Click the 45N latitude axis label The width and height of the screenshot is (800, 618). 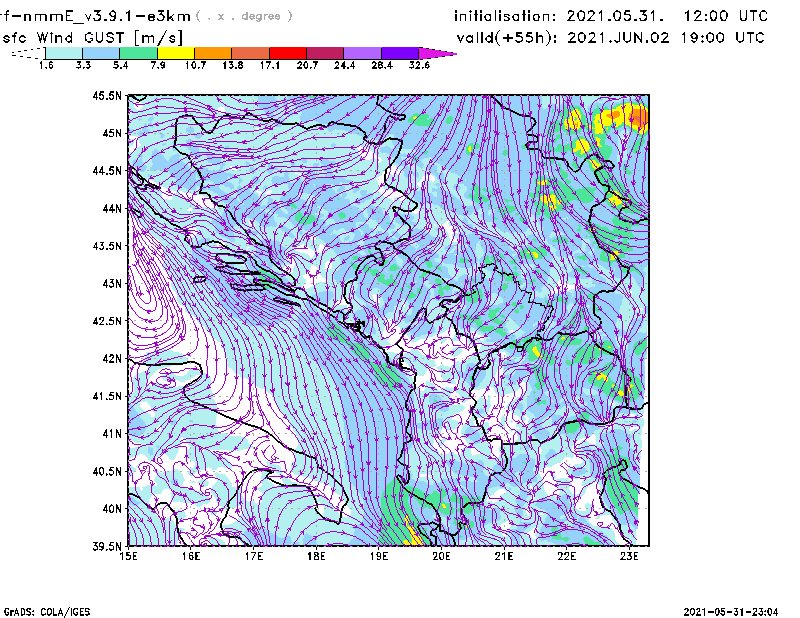(x=112, y=133)
